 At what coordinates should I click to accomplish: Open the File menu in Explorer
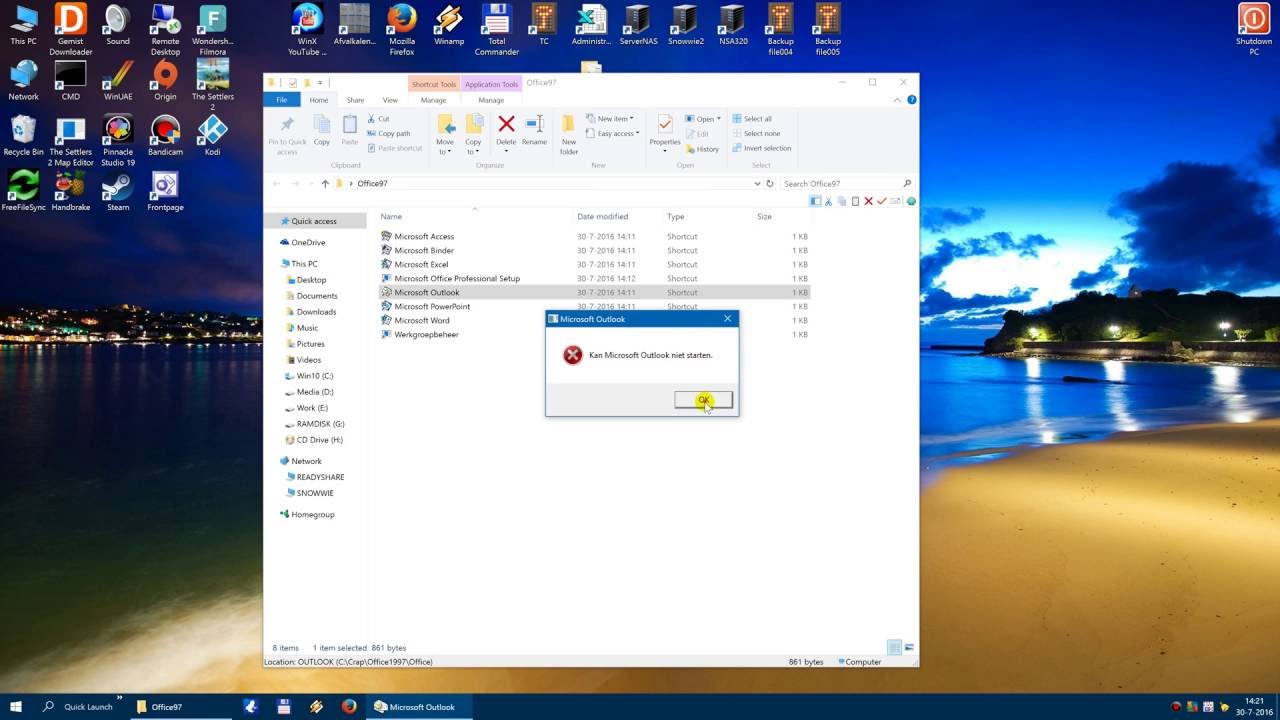[281, 100]
